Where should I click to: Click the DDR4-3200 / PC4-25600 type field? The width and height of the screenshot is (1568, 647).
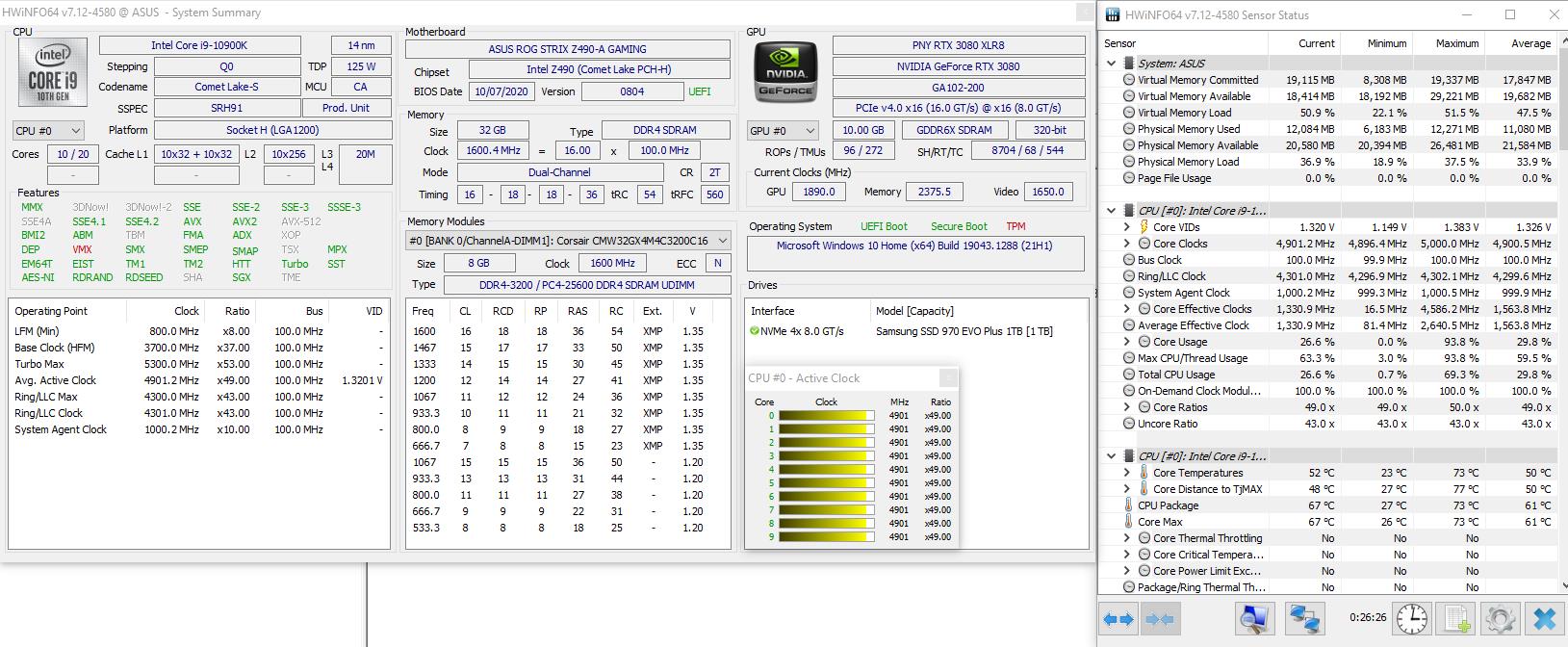pyautogui.click(x=586, y=285)
